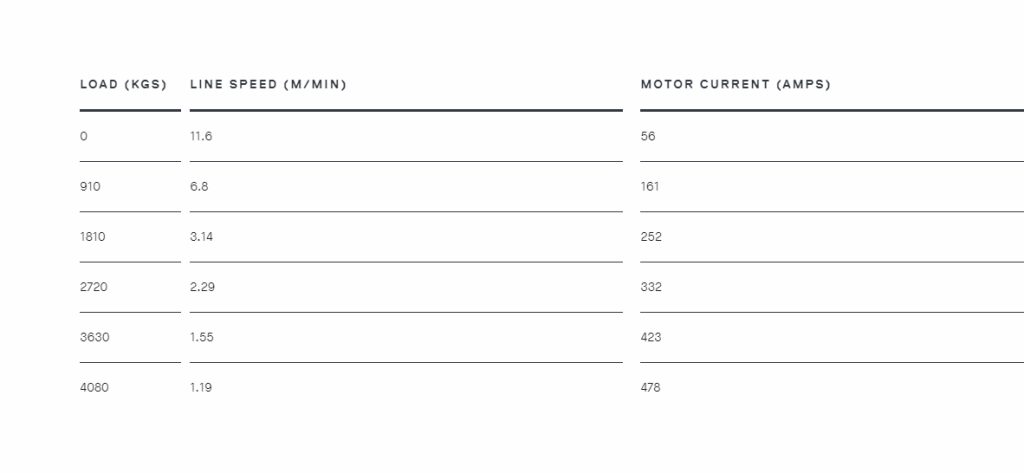Screen dimensions: 1024x473
Task: Click the motor current 161 value
Action: (x=650, y=187)
